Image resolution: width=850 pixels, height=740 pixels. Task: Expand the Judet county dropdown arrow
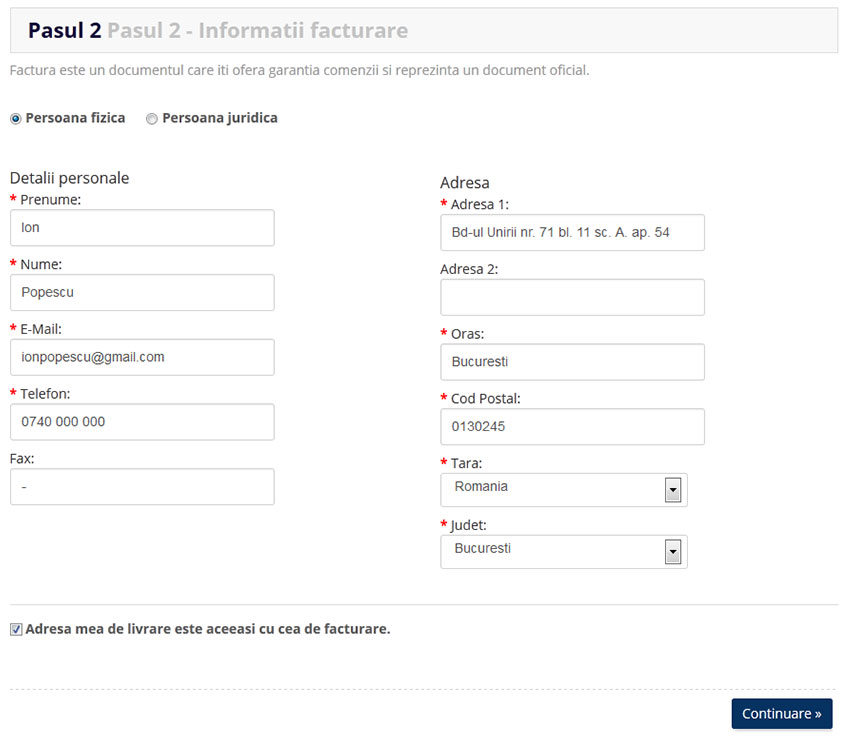673,552
